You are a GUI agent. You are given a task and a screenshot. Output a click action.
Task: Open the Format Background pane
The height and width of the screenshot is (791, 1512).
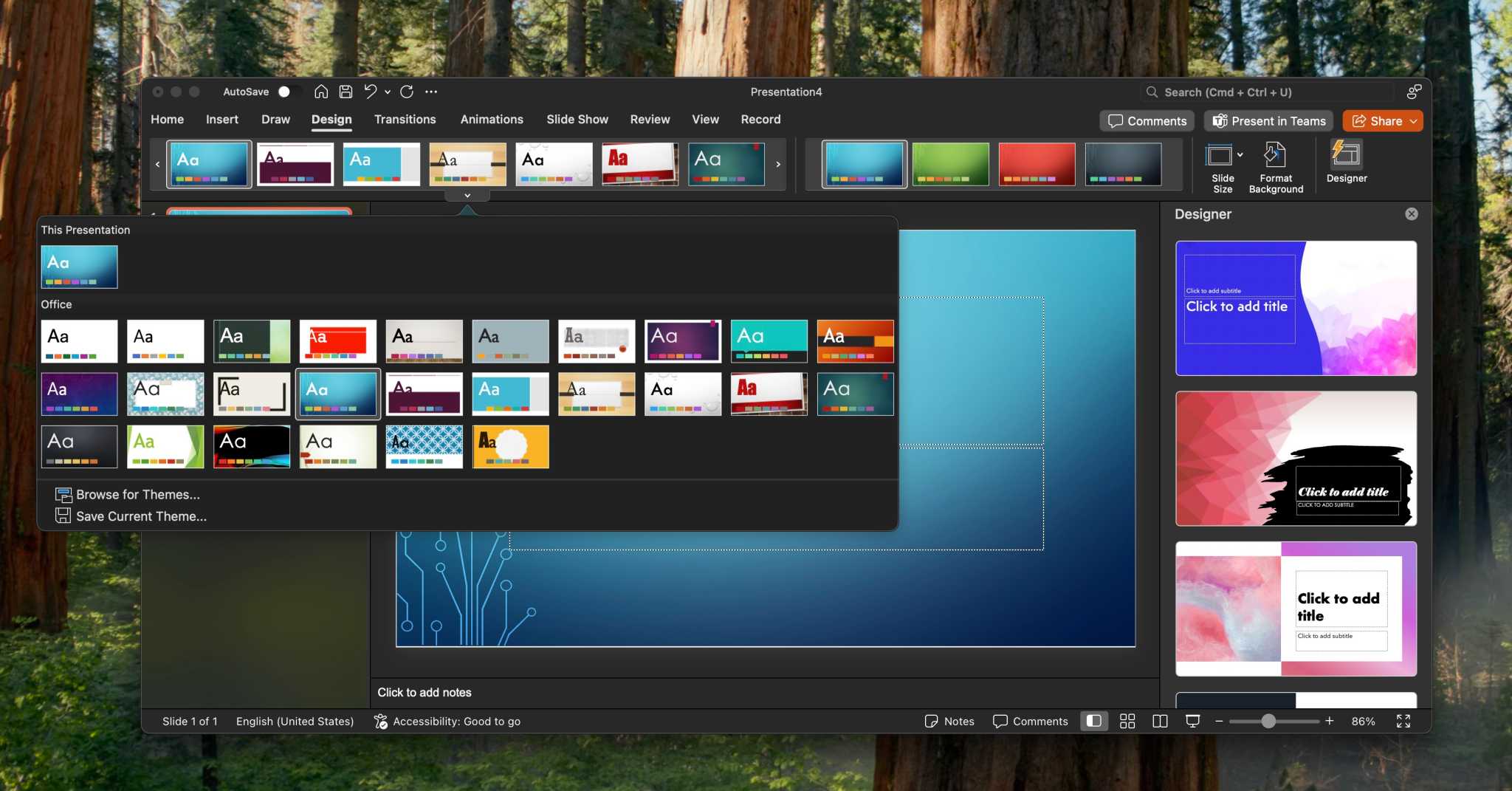[1276, 164]
